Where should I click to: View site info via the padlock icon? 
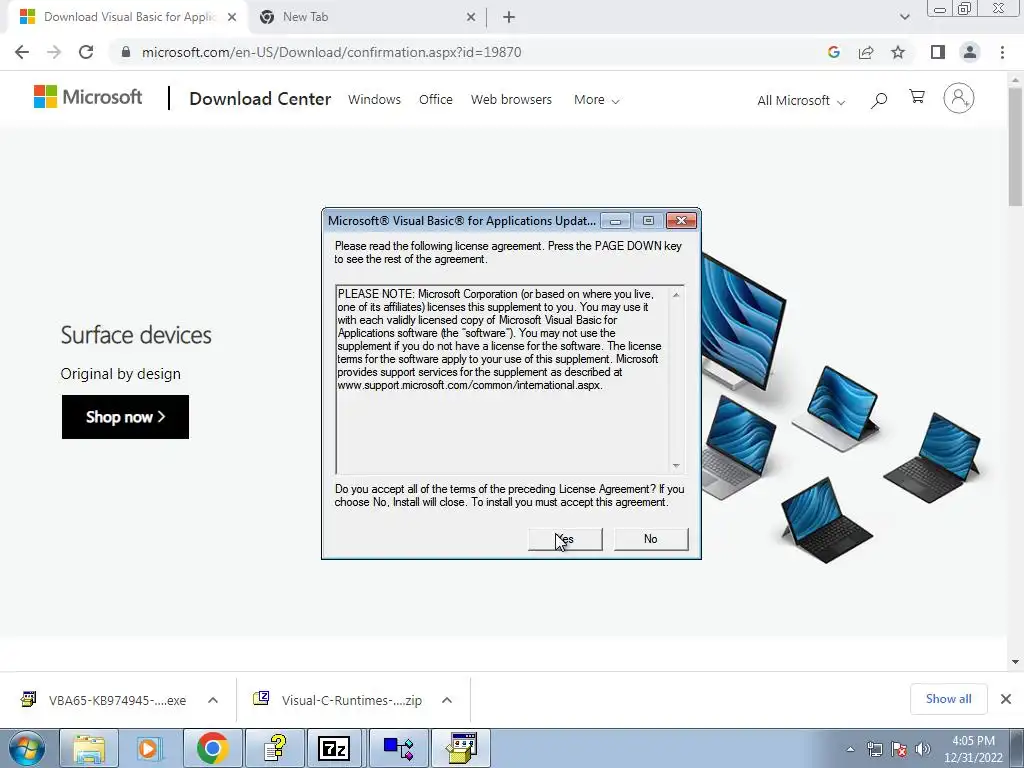126,52
